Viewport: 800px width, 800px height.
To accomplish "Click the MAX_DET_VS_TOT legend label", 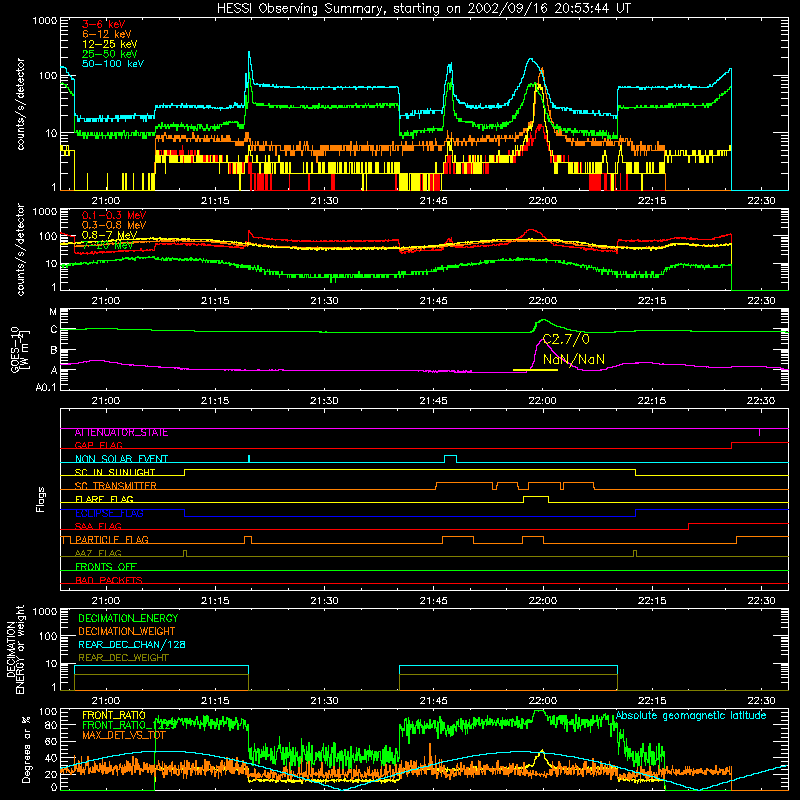I will pos(124,735).
